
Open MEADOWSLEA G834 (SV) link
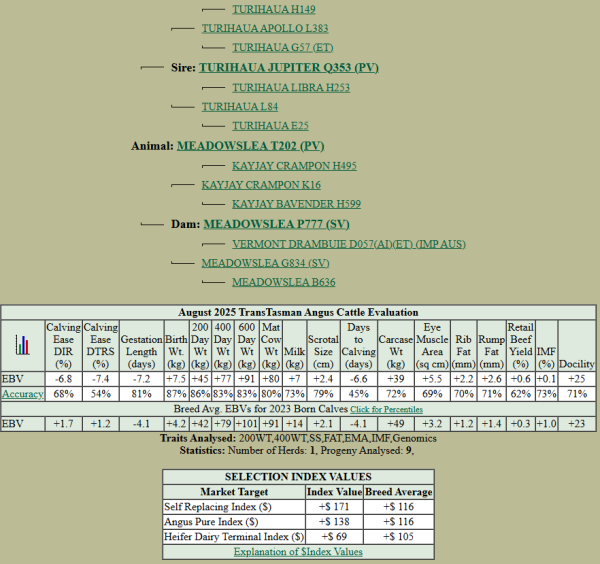click(265, 263)
